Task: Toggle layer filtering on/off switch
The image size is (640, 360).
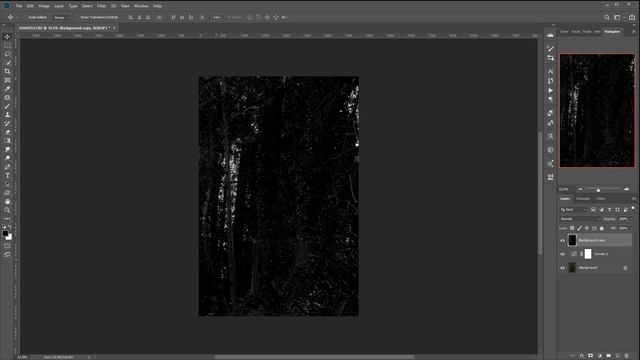Action: tap(633, 209)
